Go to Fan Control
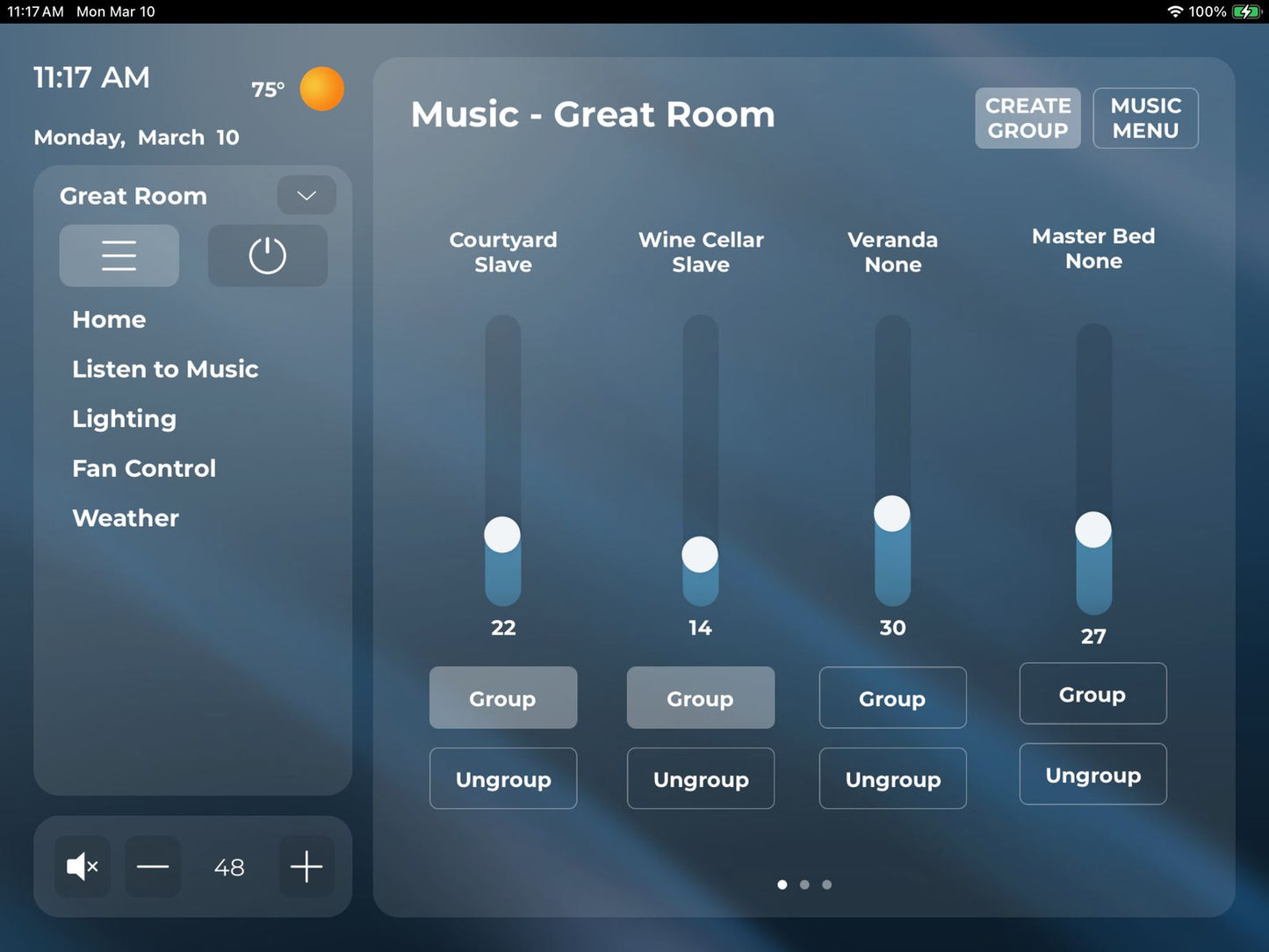 pyautogui.click(x=144, y=468)
